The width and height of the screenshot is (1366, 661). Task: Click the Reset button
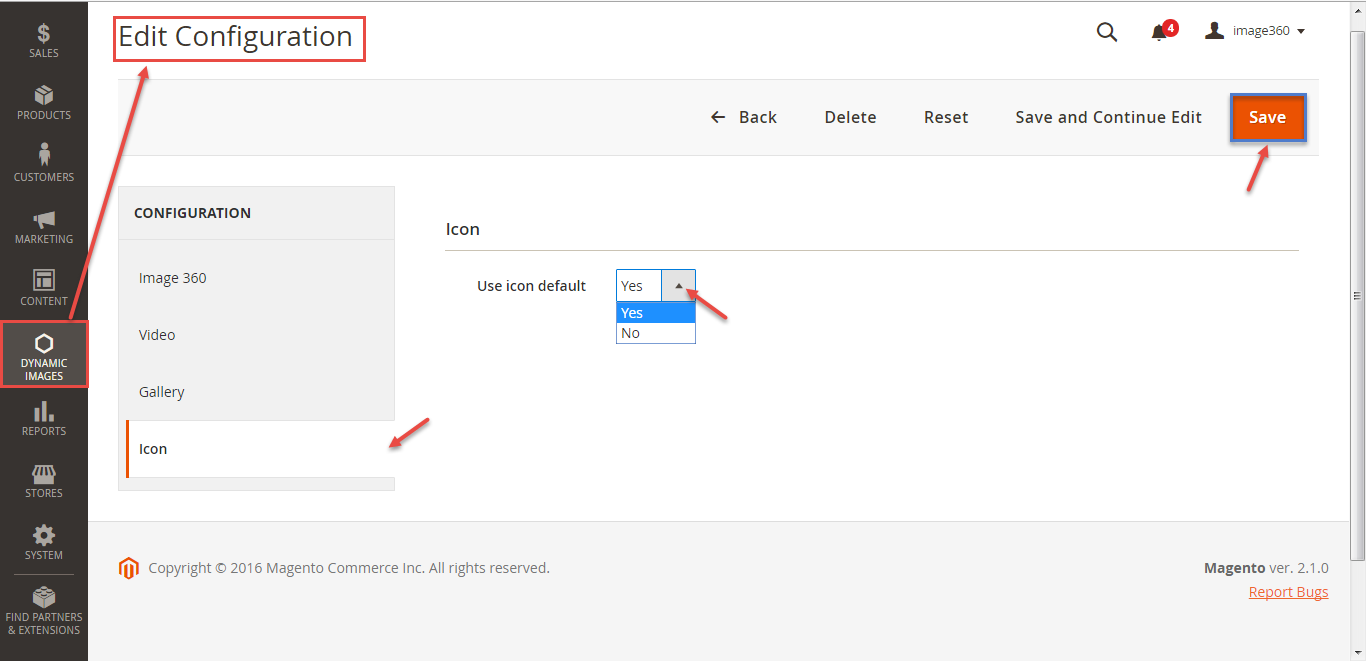point(946,117)
